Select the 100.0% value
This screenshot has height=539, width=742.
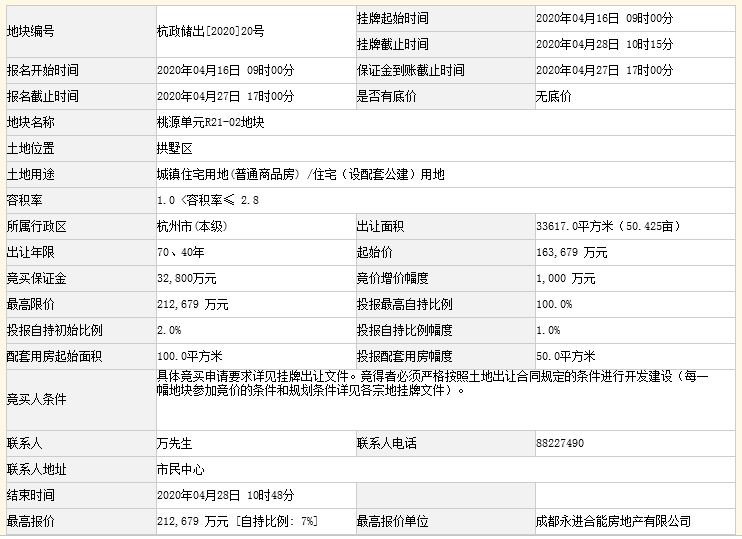[554, 304]
